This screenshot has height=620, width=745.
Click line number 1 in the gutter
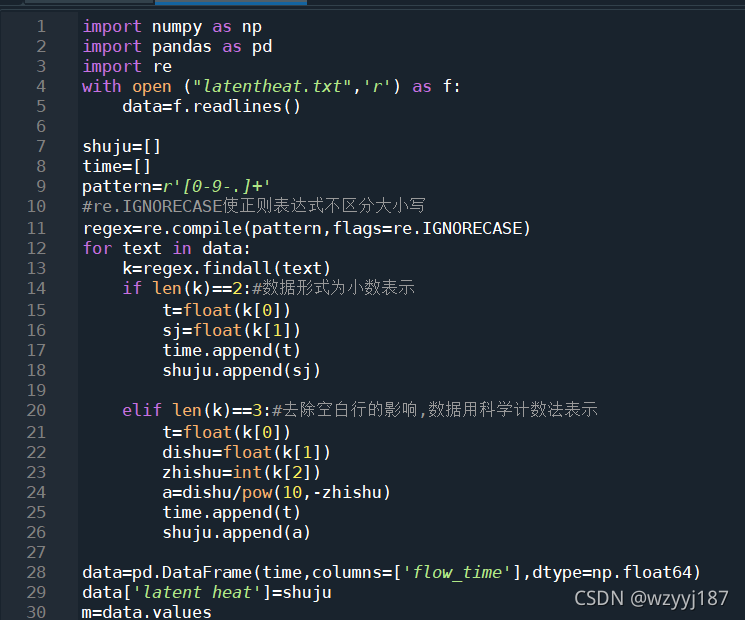41,27
